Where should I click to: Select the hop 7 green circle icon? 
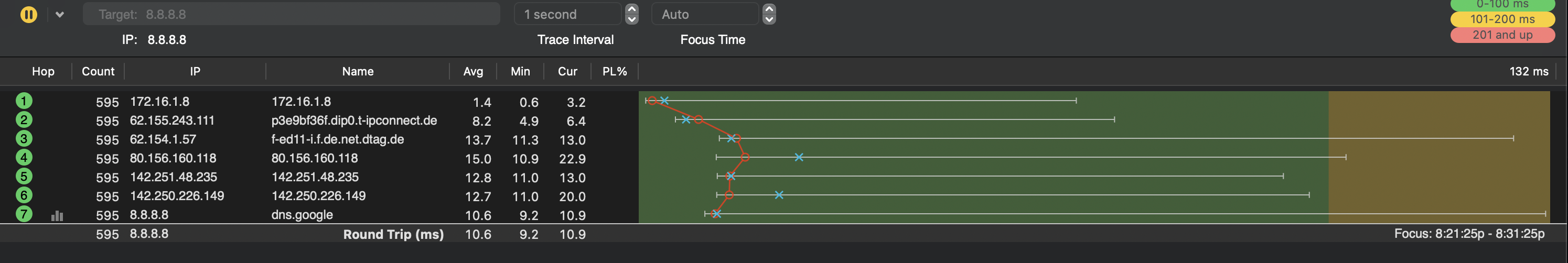tap(24, 214)
